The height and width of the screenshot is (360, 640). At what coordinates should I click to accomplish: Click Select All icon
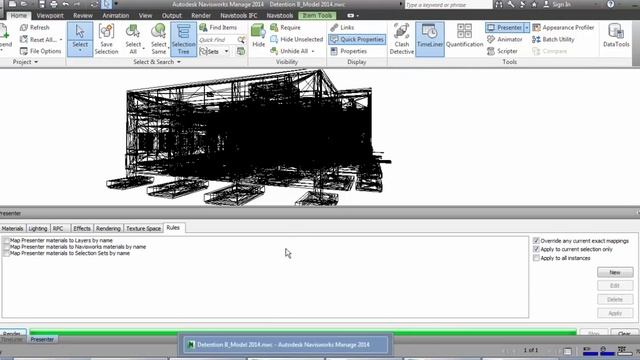[x=133, y=31]
